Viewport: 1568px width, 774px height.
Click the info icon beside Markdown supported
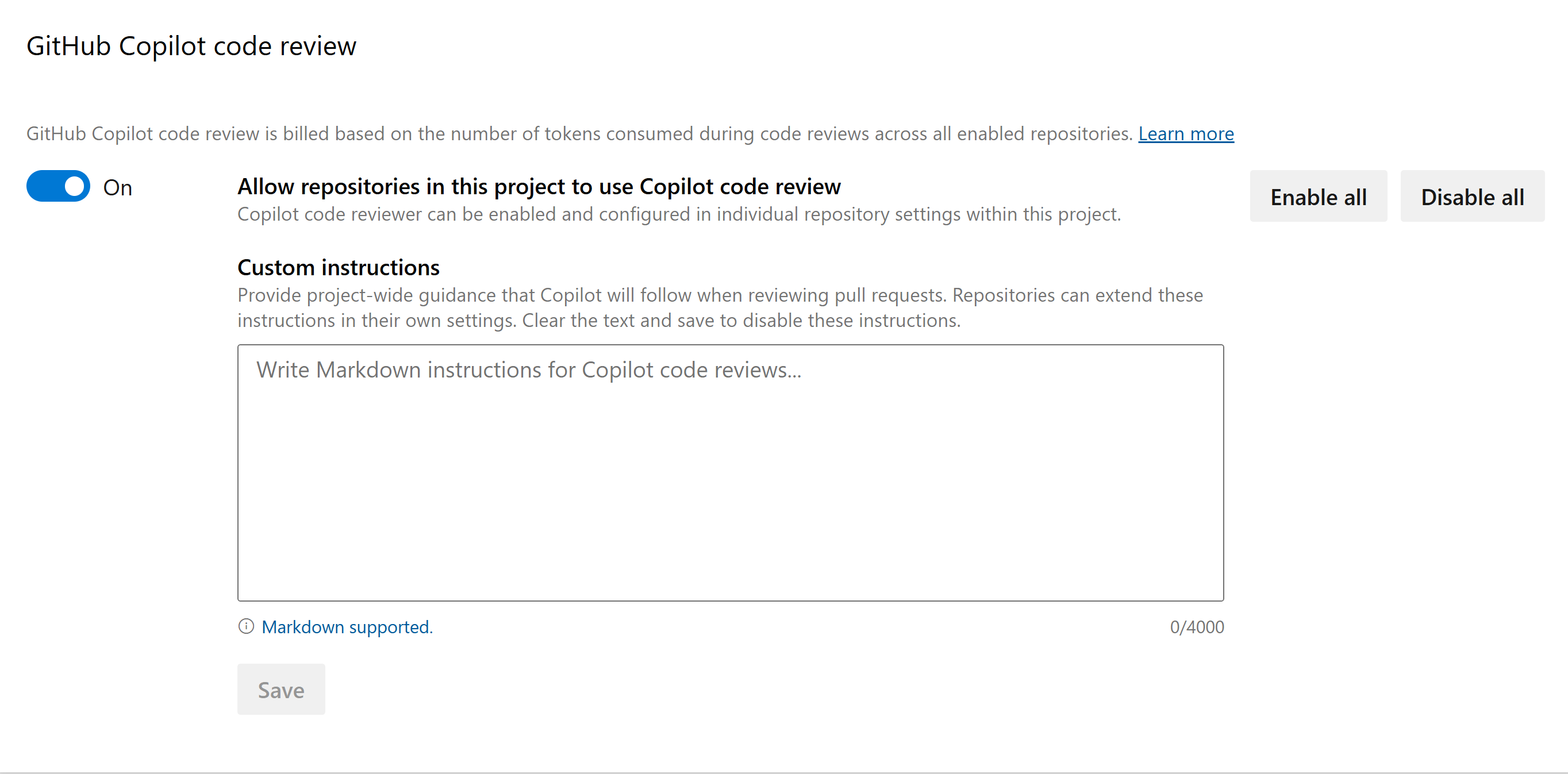pos(246,626)
